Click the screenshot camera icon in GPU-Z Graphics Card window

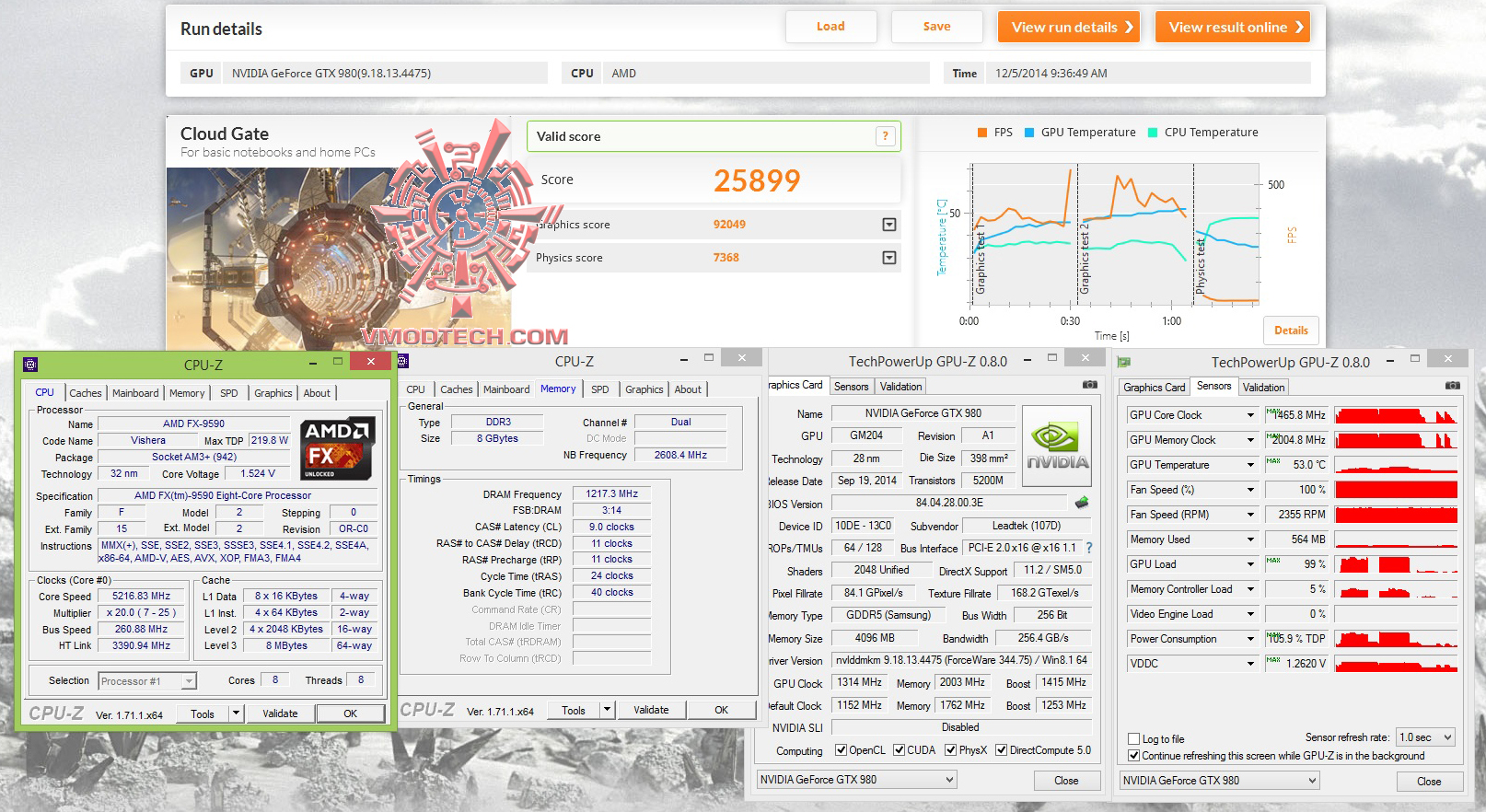click(x=1090, y=385)
